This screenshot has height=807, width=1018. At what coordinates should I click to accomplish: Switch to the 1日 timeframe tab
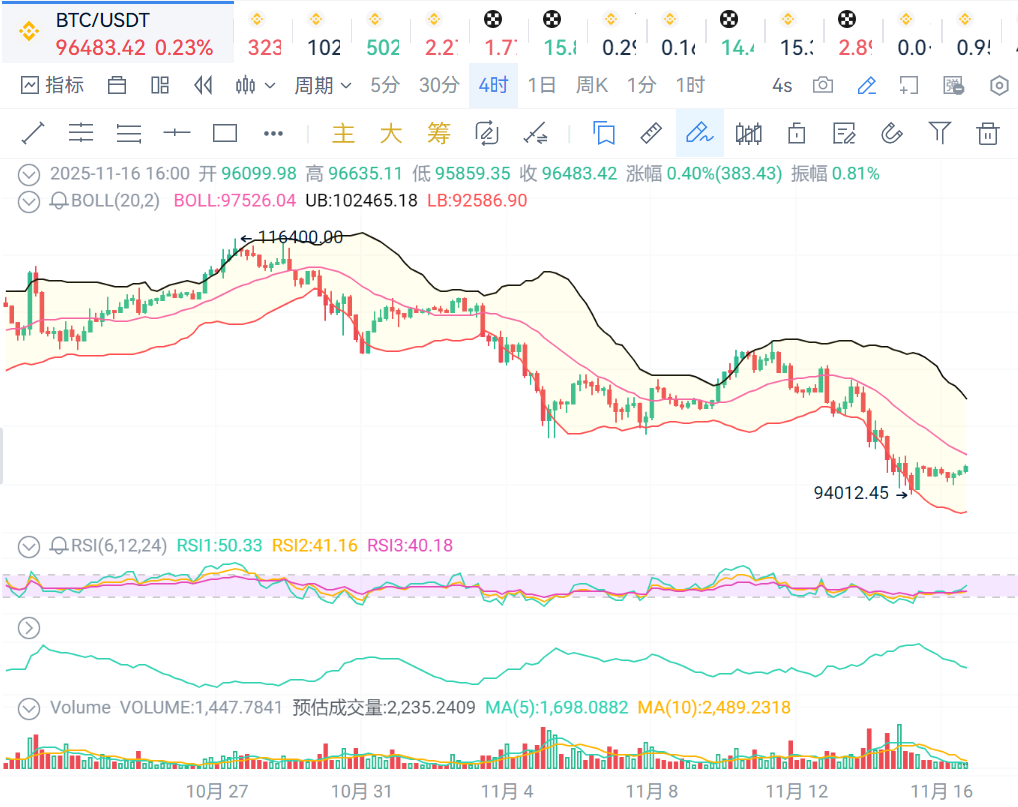pos(541,86)
